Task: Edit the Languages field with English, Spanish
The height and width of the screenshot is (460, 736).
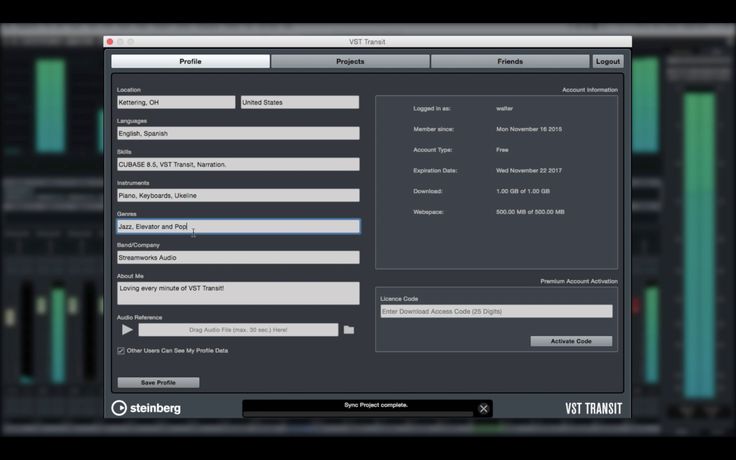Action: pyautogui.click(x=238, y=133)
